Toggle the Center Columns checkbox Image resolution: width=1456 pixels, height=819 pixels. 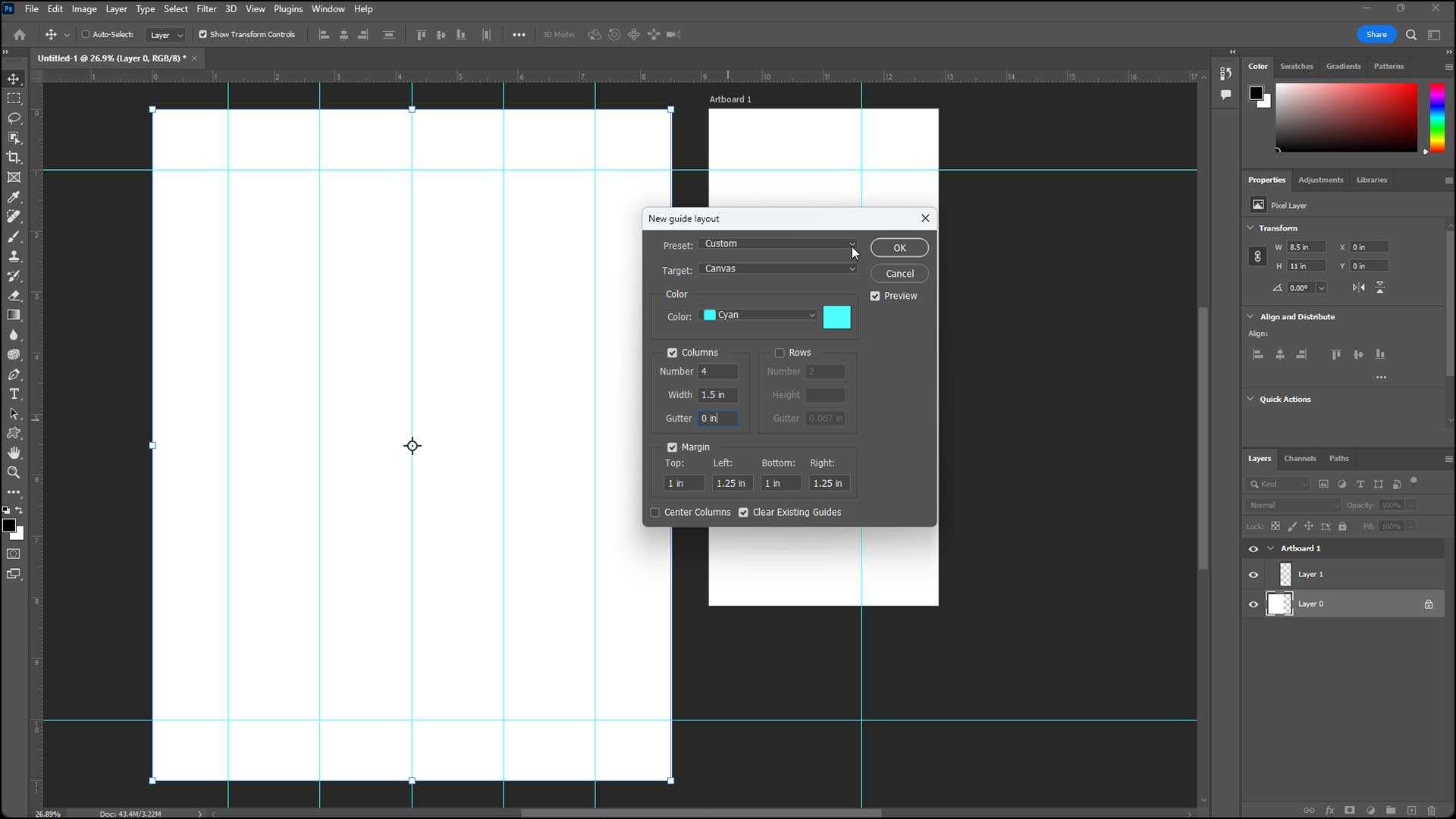coord(655,513)
